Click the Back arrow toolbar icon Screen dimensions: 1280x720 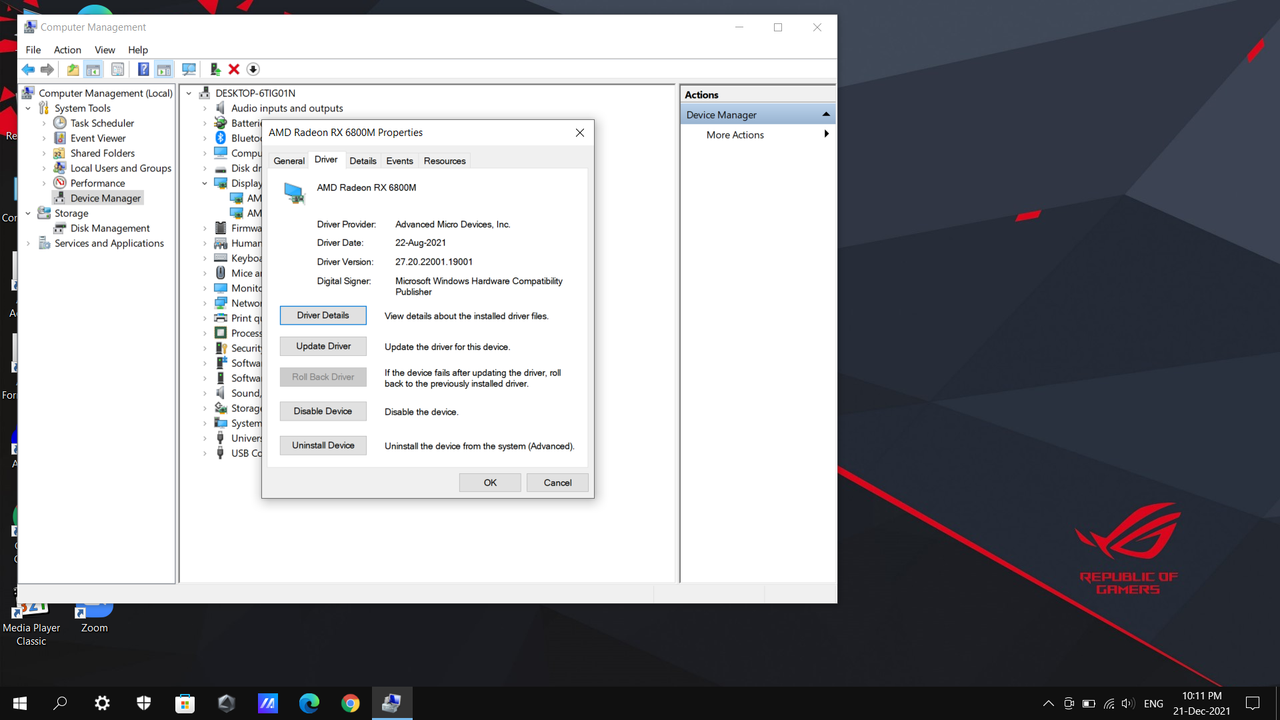click(28, 70)
